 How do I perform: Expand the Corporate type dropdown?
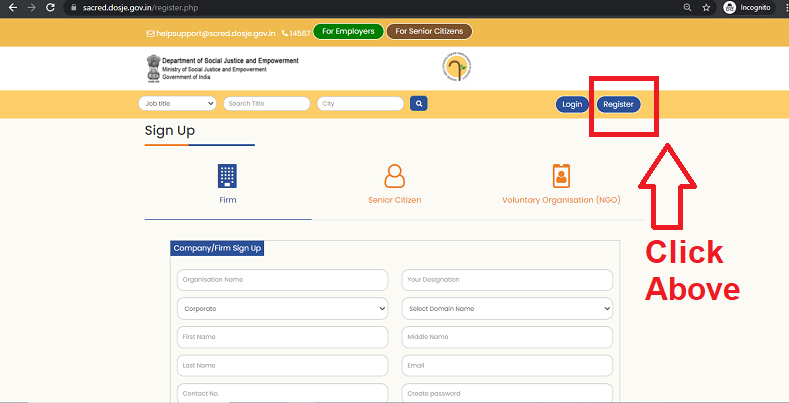[282, 308]
